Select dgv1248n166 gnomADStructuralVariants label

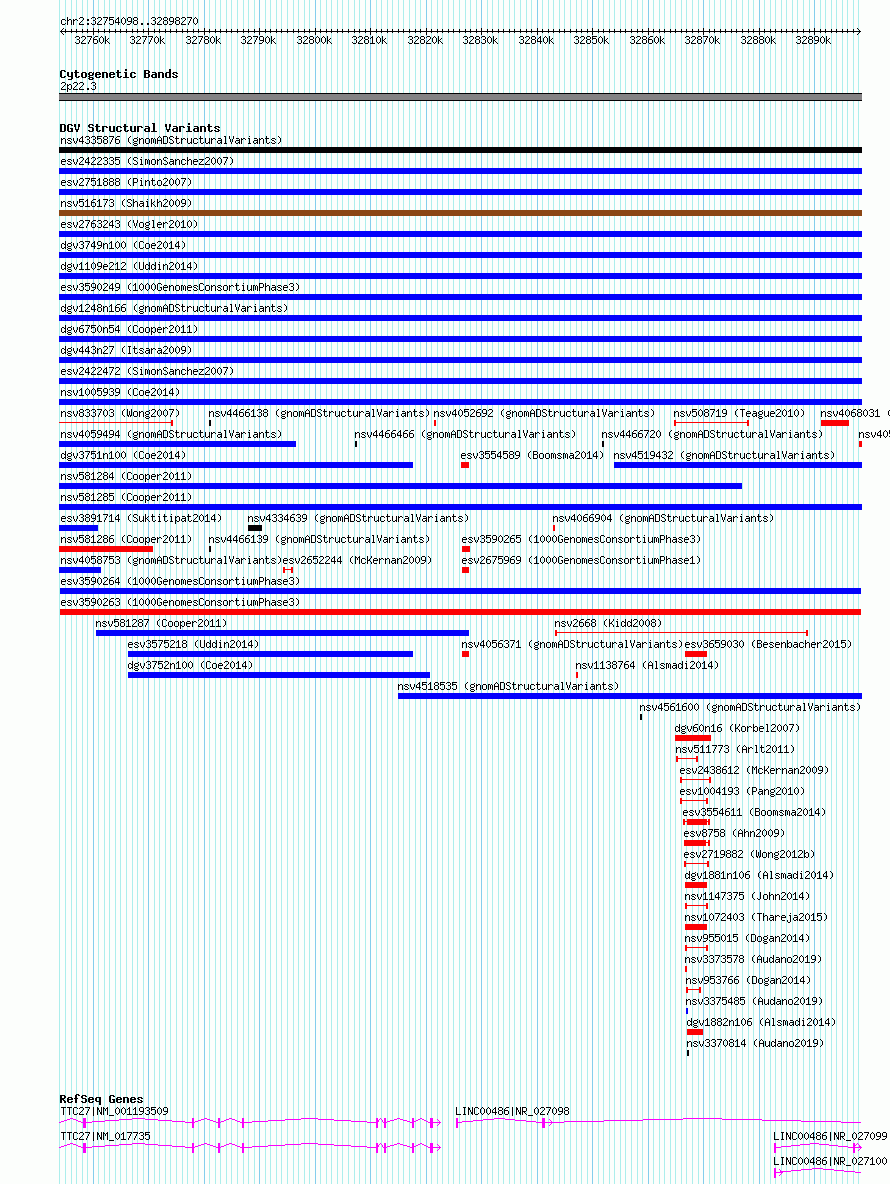(x=174, y=309)
